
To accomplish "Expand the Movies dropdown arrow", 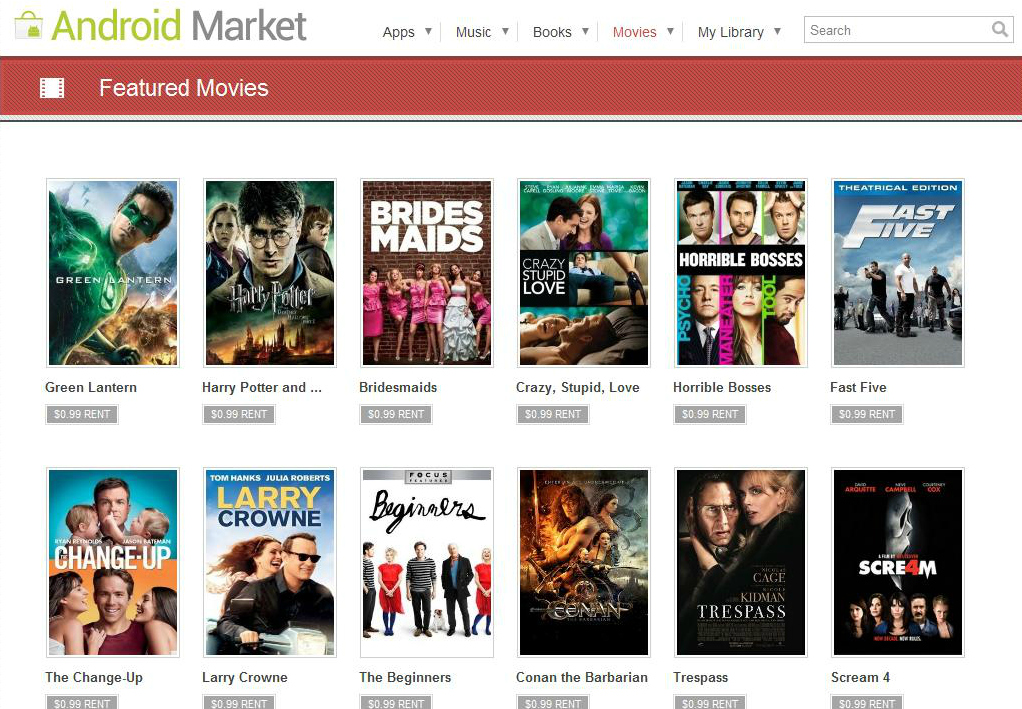I will (670, 31).
